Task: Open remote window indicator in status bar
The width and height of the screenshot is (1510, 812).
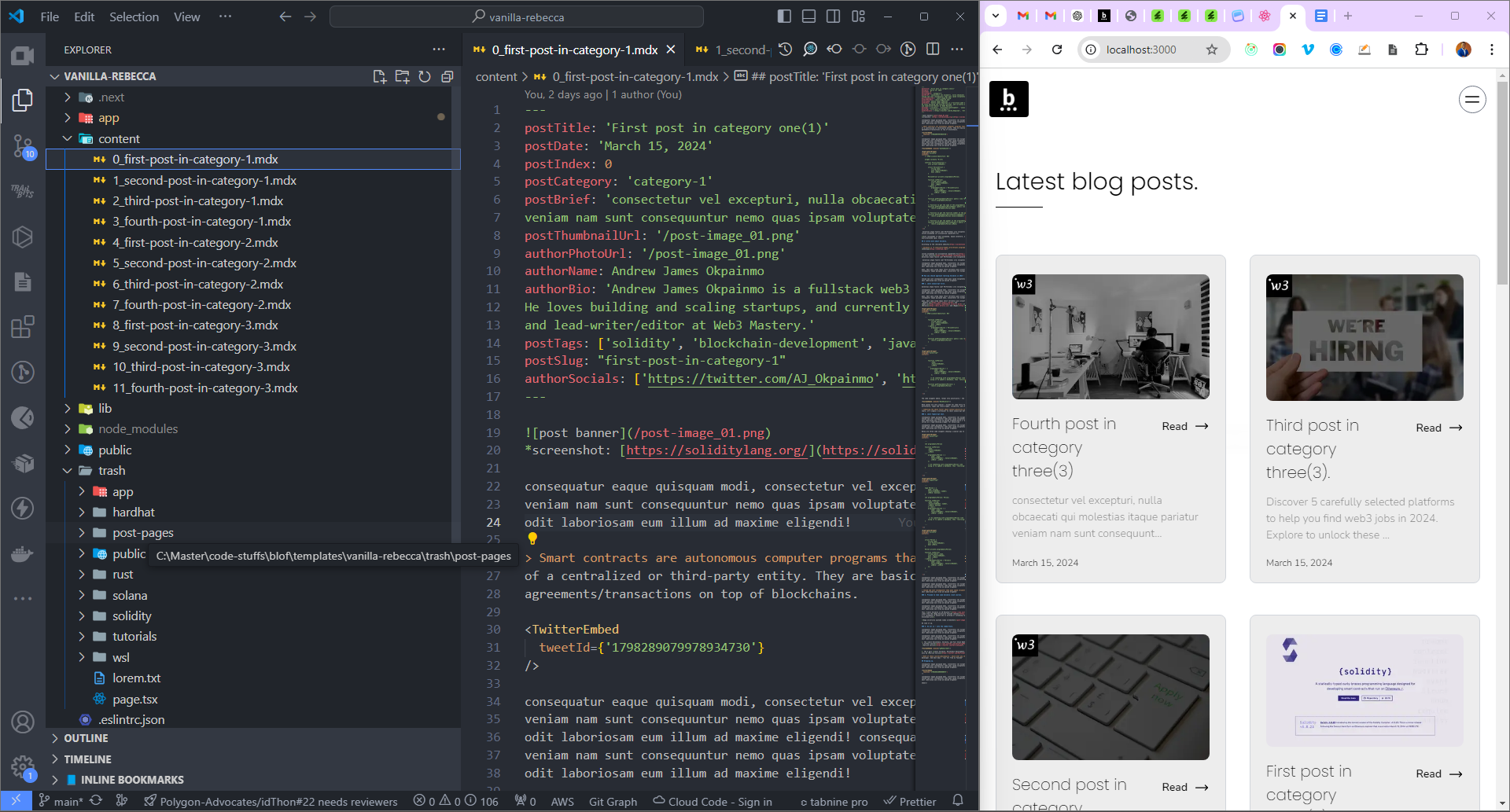Action: [16, 801]
